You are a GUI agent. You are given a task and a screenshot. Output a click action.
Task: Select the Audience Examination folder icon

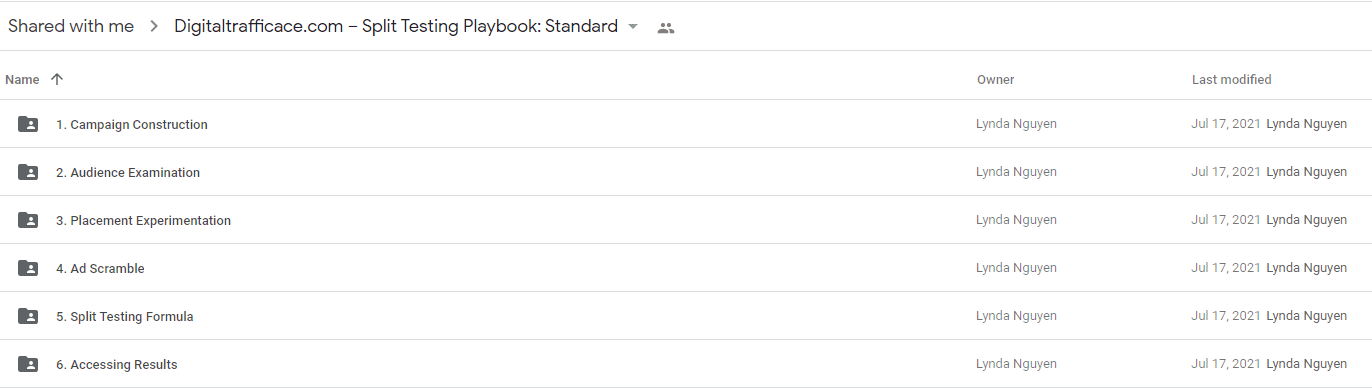28,172
